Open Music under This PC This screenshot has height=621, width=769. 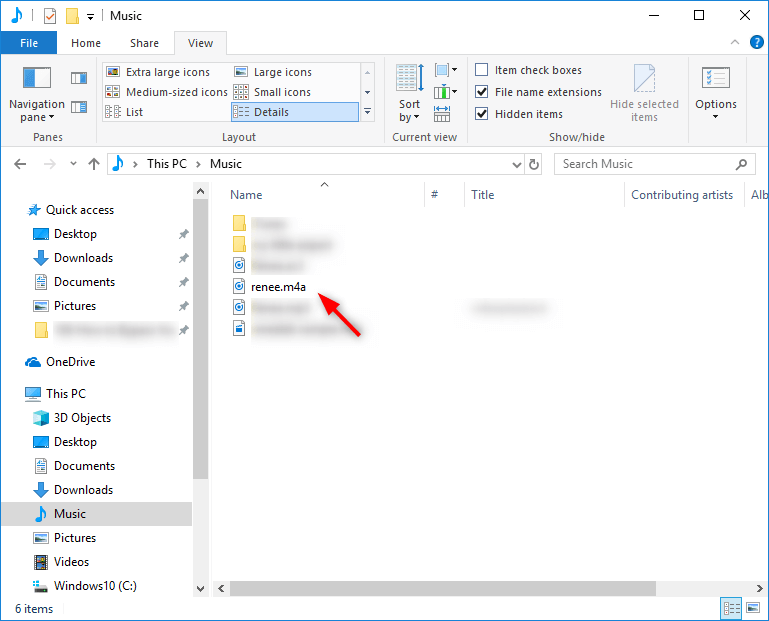pos(70,514)
